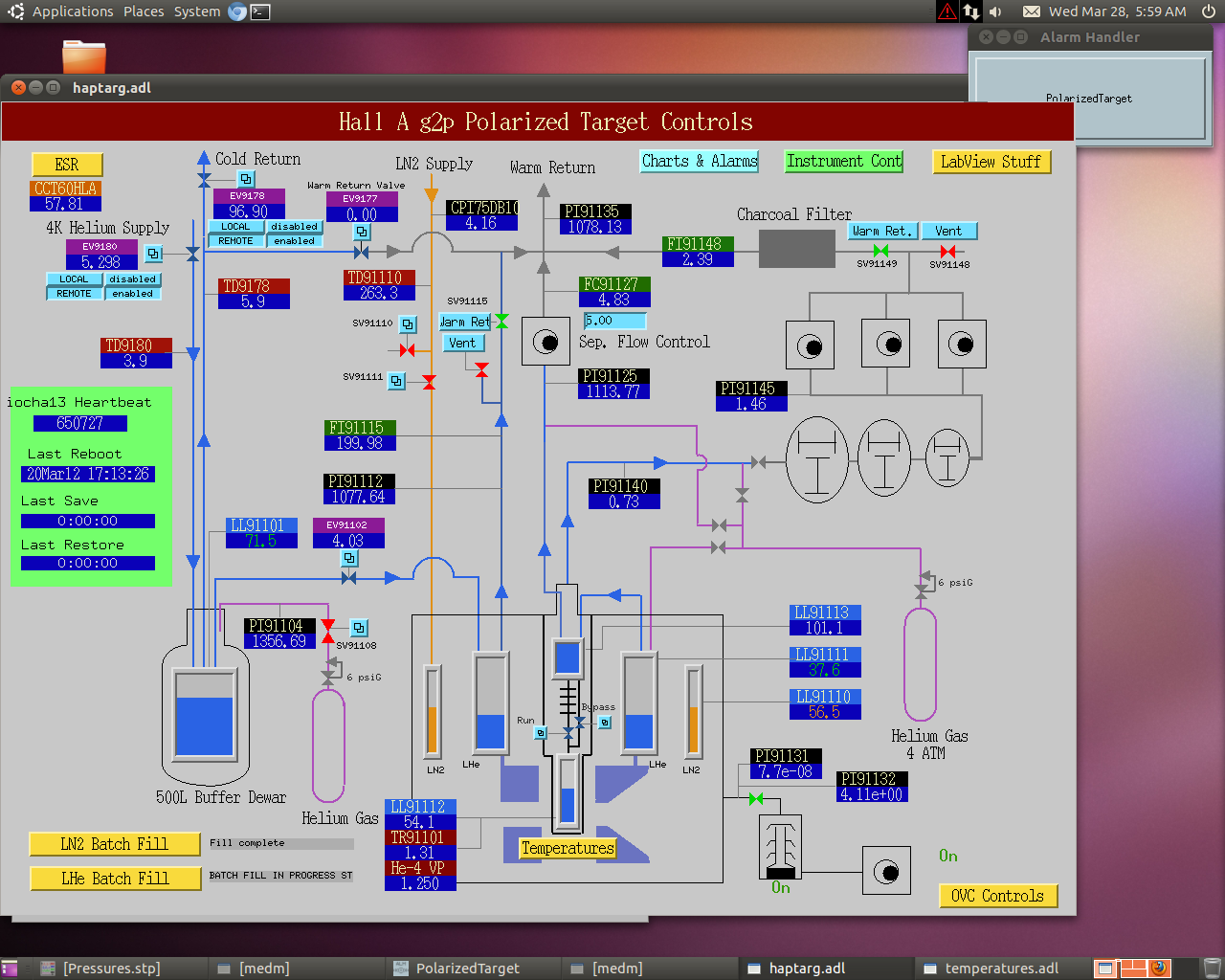This screenshot has width=1225, height=980.
Task: Select enabled for EV9178 valve
Action: pos(294,241)
